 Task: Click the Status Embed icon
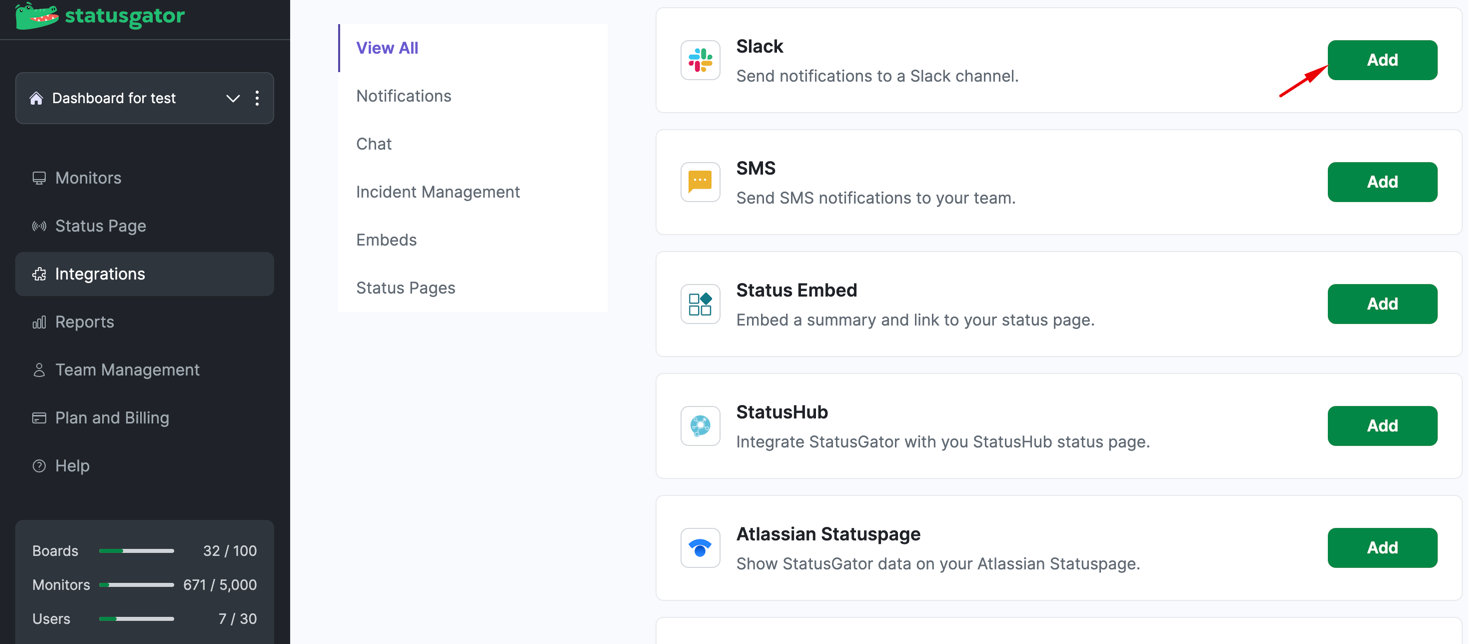[x=700, y=304]
